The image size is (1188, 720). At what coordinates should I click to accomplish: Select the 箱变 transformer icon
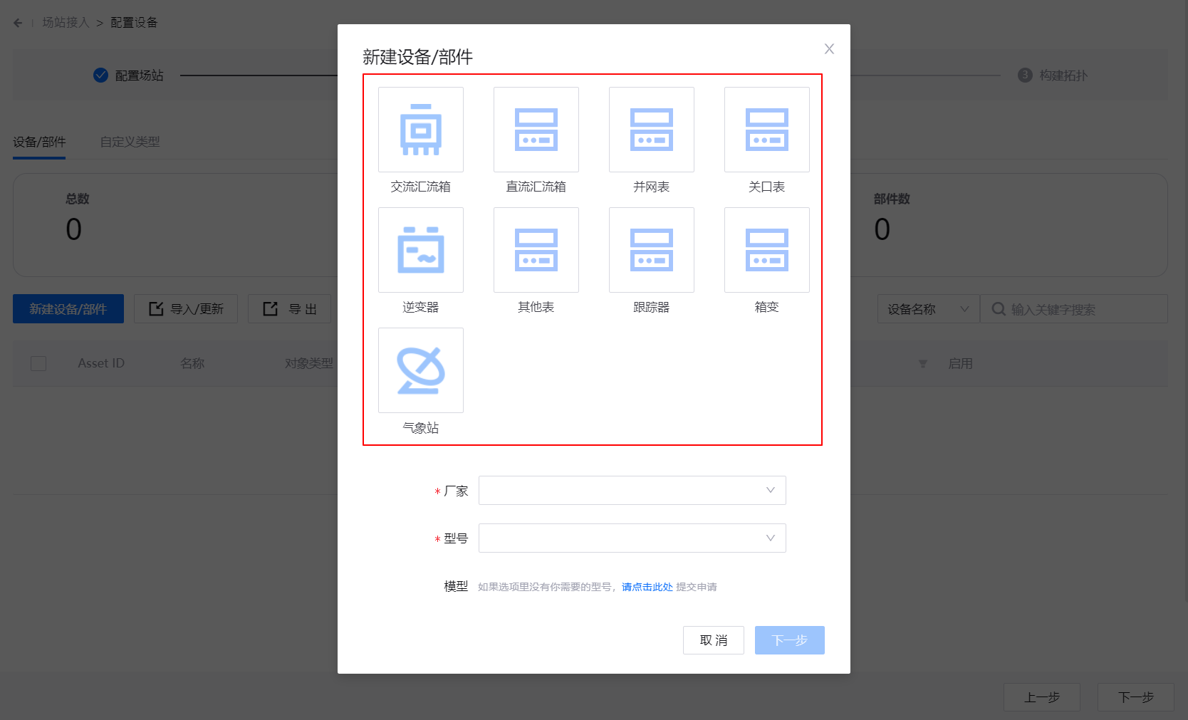[x=766, y=250]
